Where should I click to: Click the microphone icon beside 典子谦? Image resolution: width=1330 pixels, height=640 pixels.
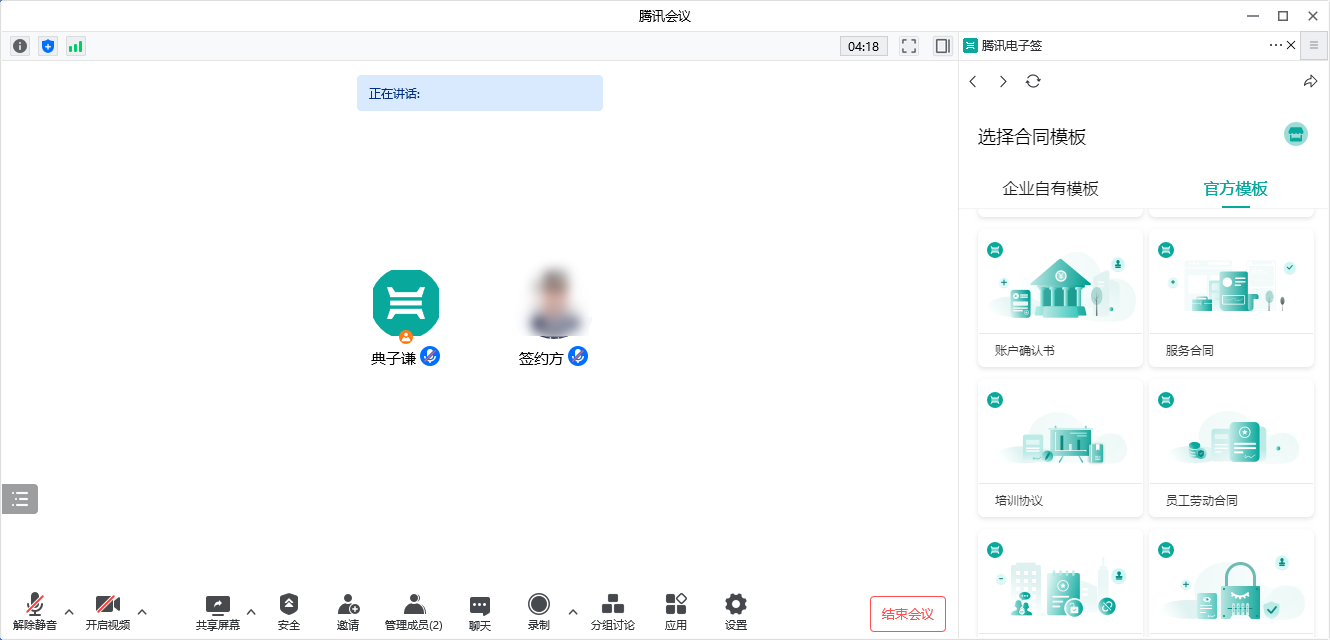(x=430, y=356)
